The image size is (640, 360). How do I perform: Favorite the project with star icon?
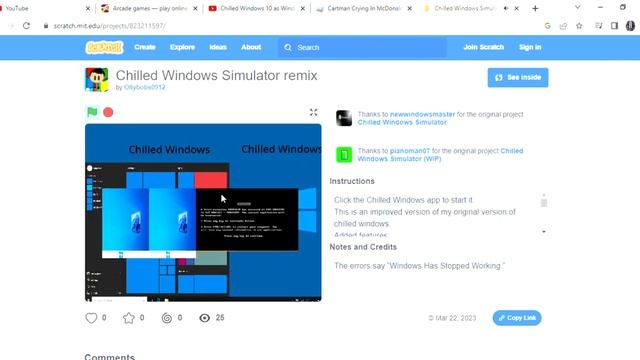129,318
